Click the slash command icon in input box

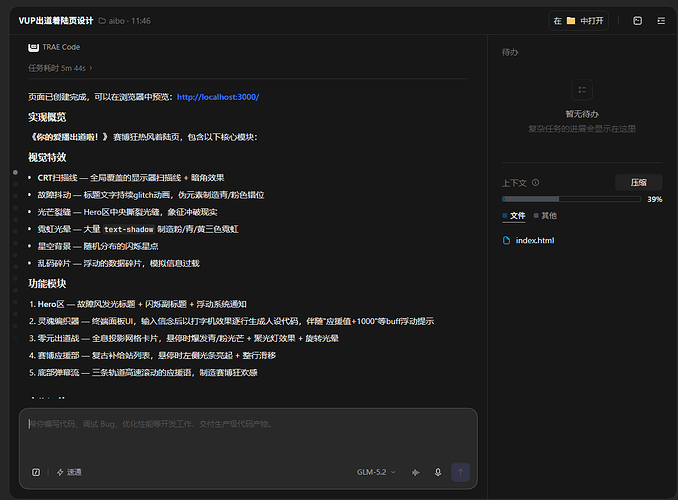[36, 472]
